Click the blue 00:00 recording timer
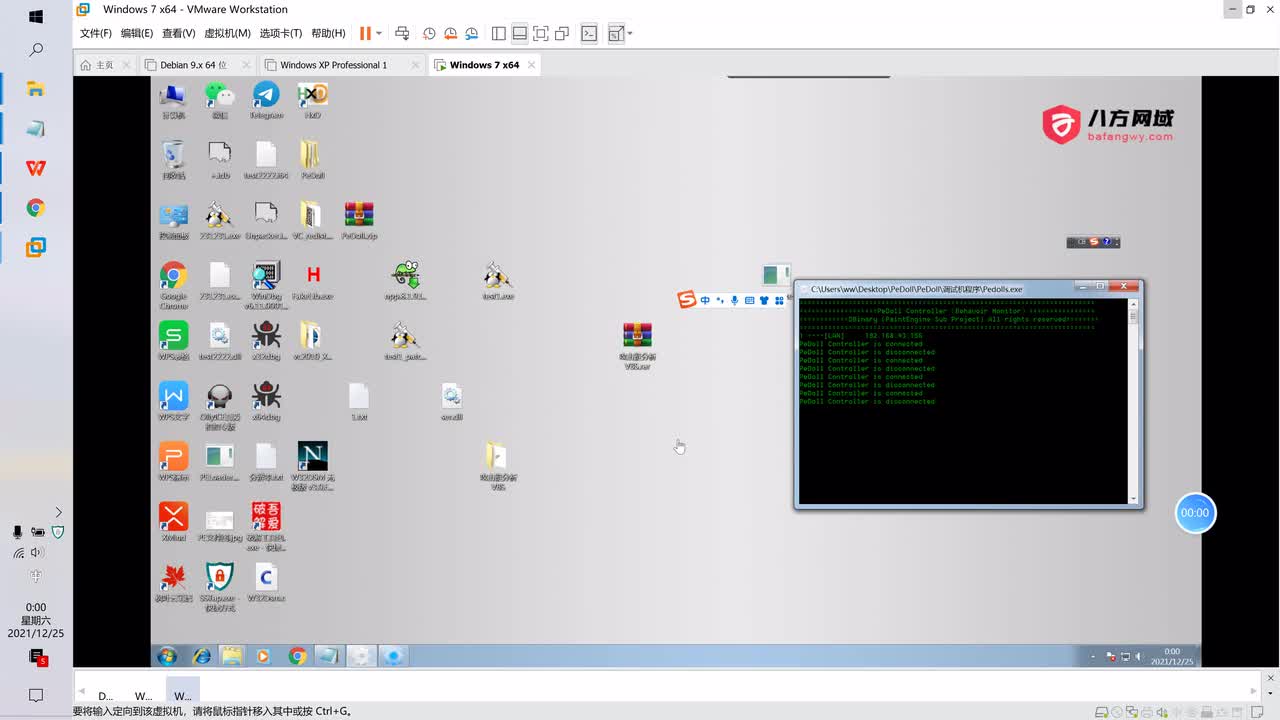Image resolution: width=1280 pixels, height=720 pixels. (1195, 513)
